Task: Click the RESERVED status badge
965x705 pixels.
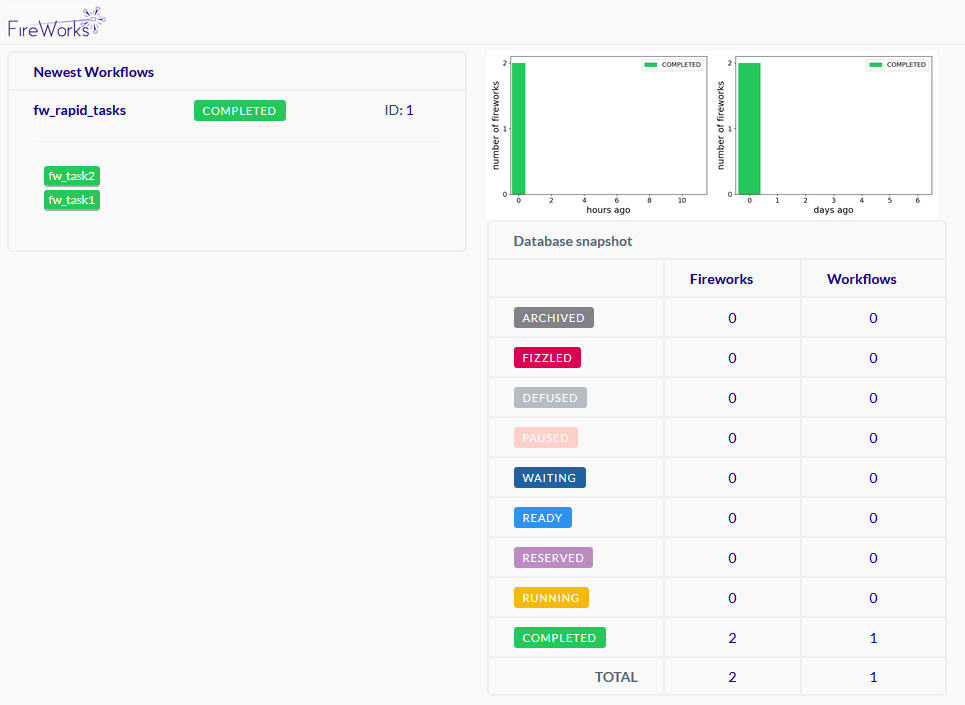Action: [551, 557]
